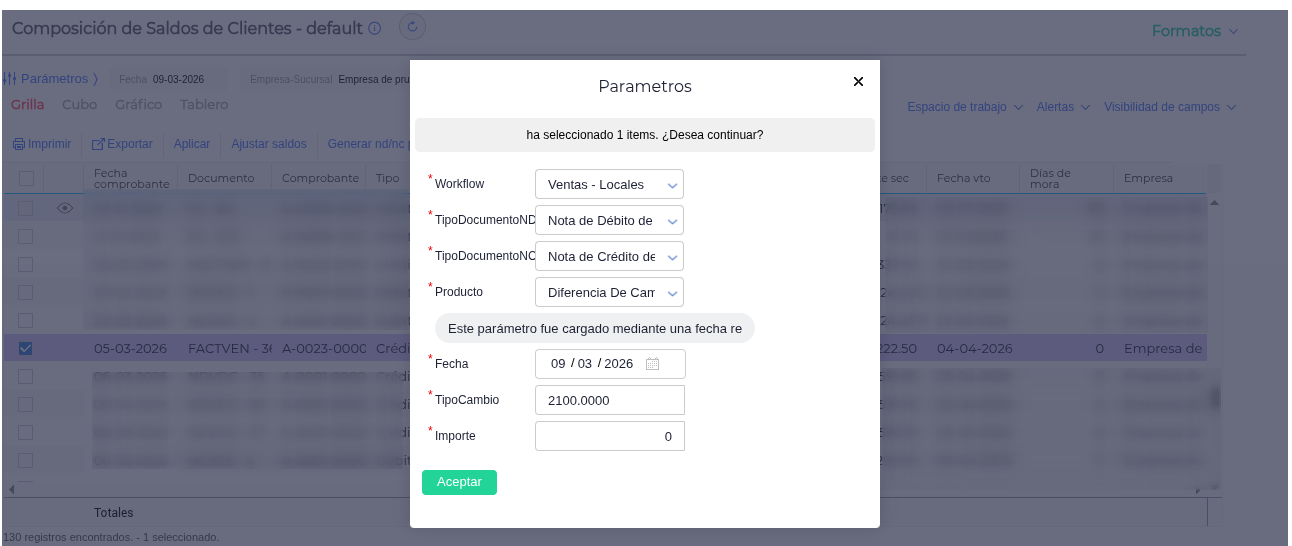
Task: Open the Producto dropdown
Action: (x=609, y=292)
